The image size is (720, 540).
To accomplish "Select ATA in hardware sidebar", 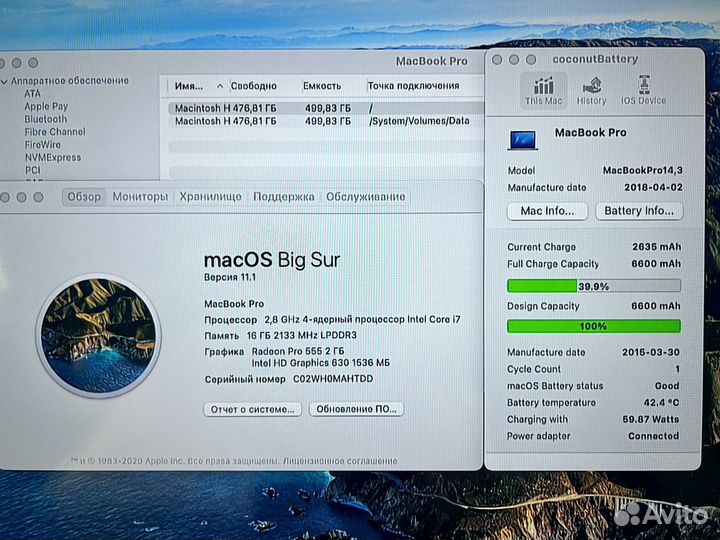I will click(33, 94).
